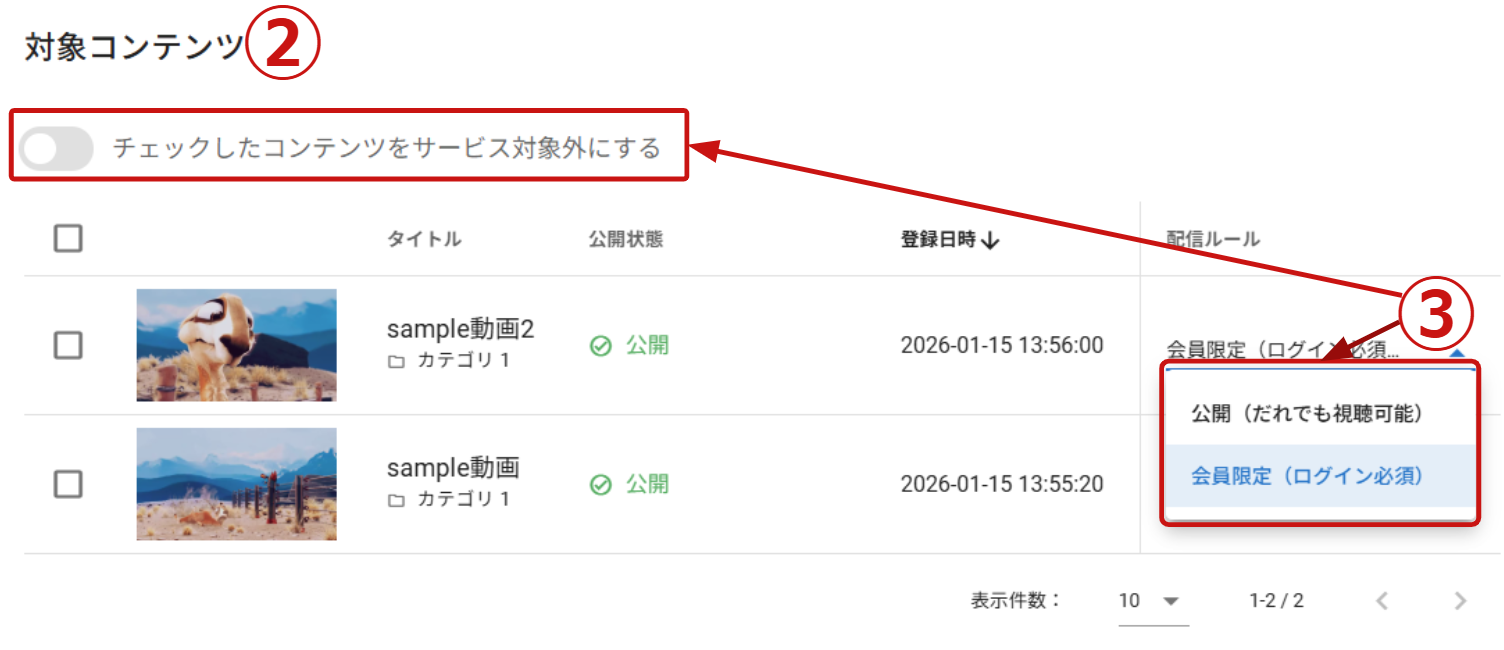1504x650 pixels.
Task: Go to the previous page arrow
Action: [x=1382, y=601]
